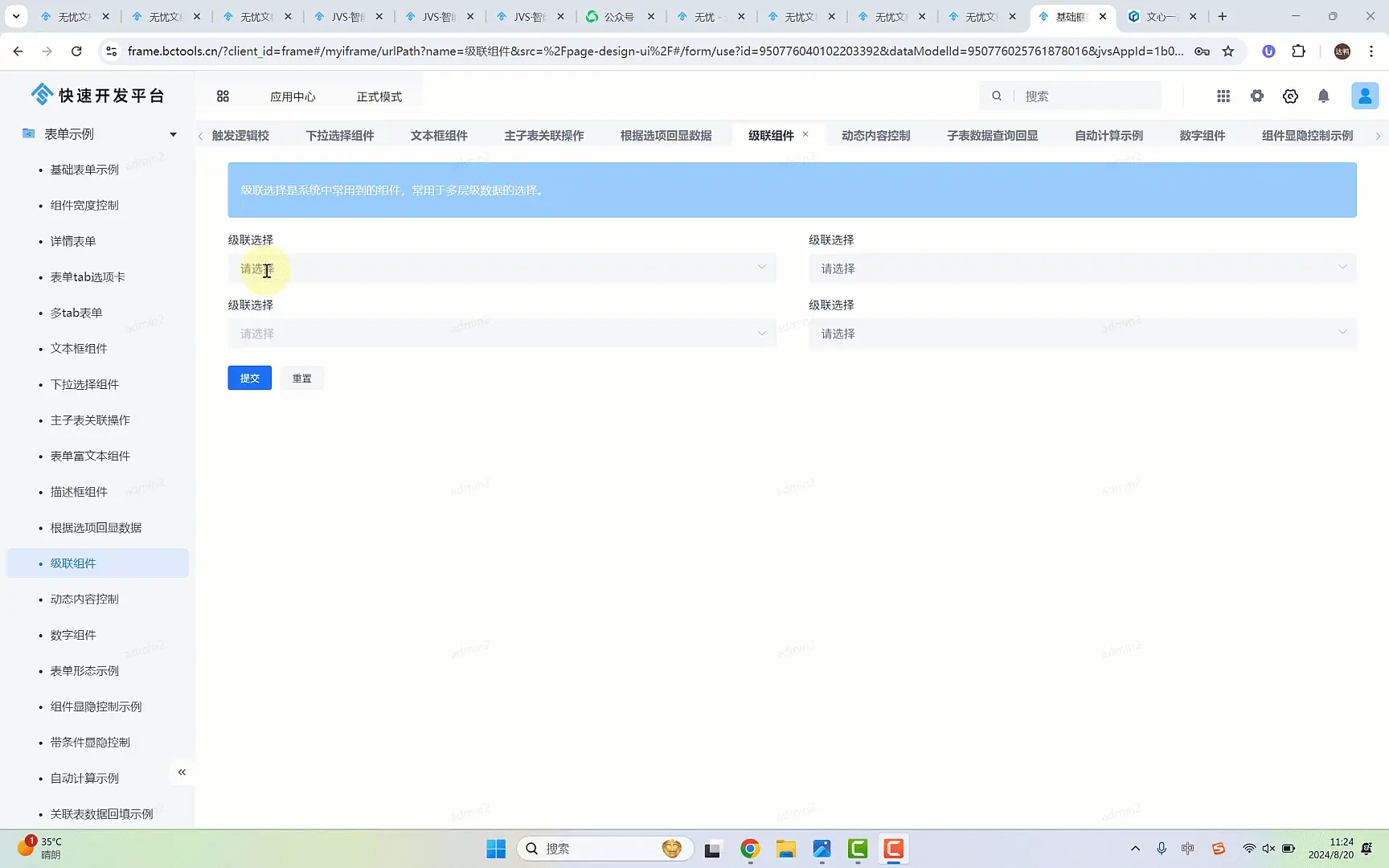Image resolution: width=1389 pixels, height=868 pixels.
Task: Open the Windows Start menu
Action: pyautogui.click(x=496, y=849)
